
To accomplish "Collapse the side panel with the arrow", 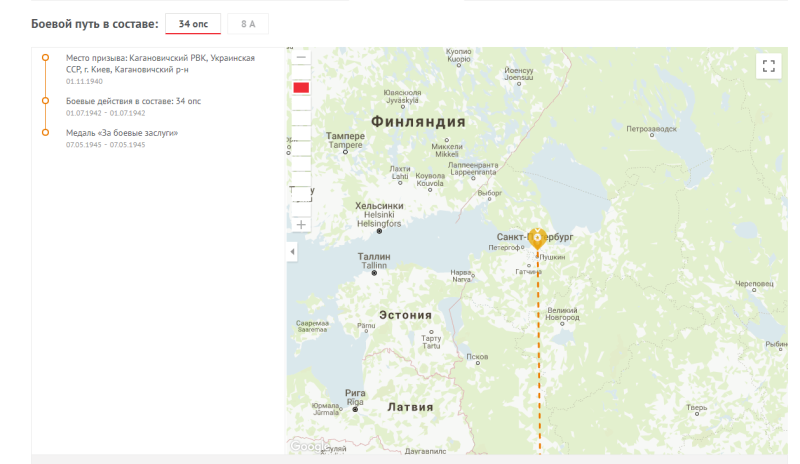I will point(292,252).
